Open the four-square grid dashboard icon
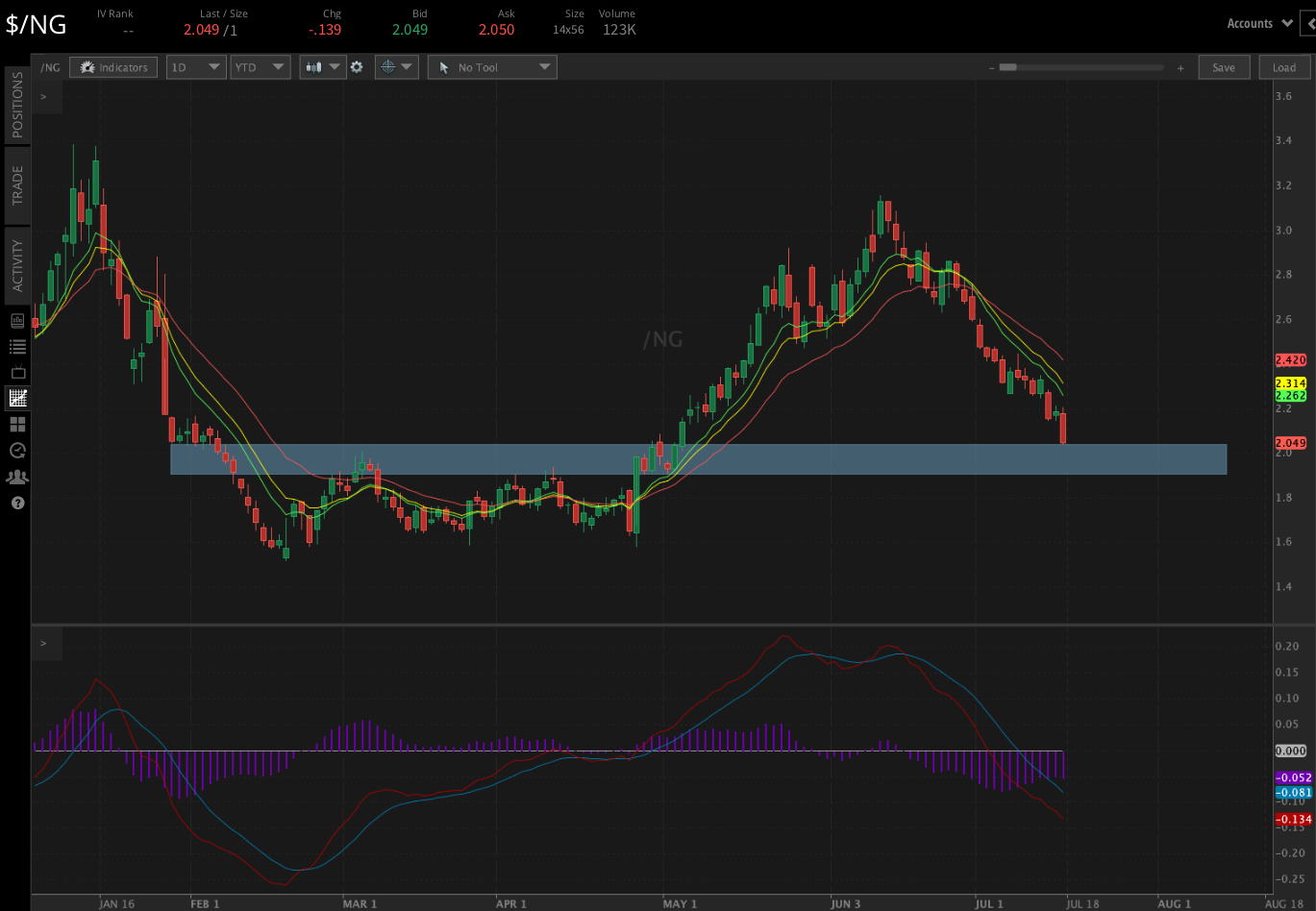 pyautogui.click(x=17, y=424)
